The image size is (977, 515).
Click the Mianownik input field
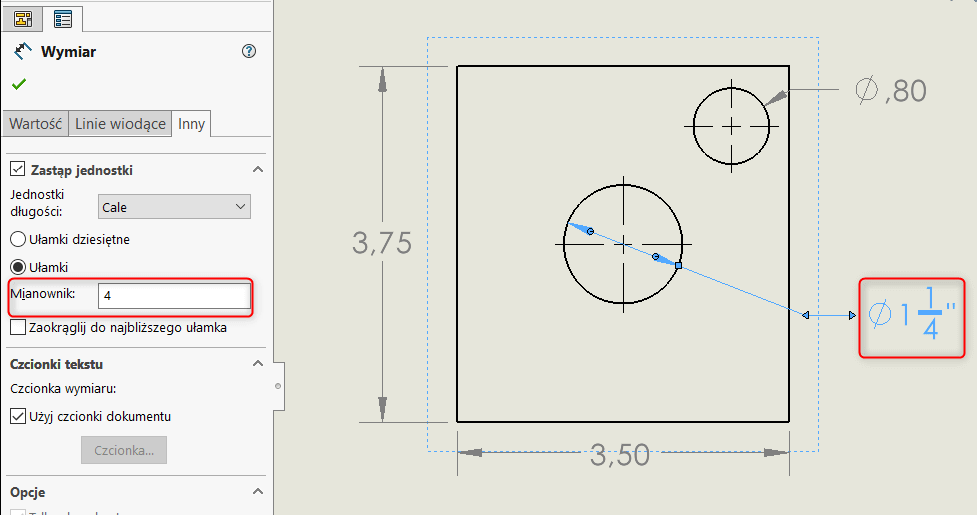coord(174,296)
